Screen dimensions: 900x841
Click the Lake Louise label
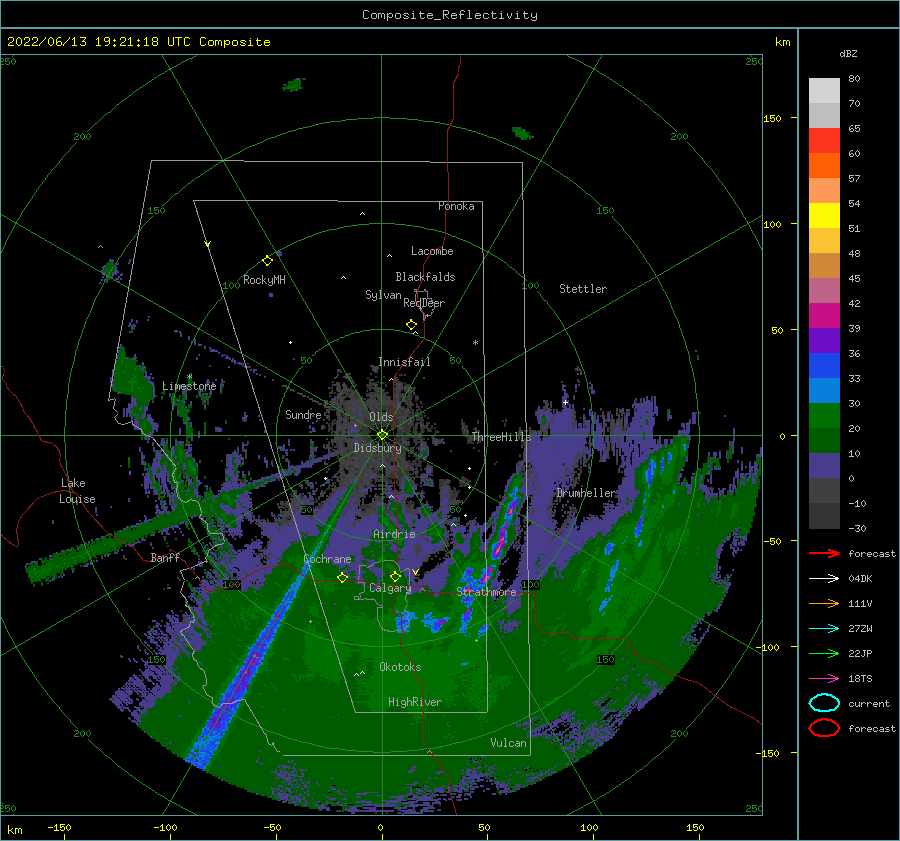(x=77, y=491)
